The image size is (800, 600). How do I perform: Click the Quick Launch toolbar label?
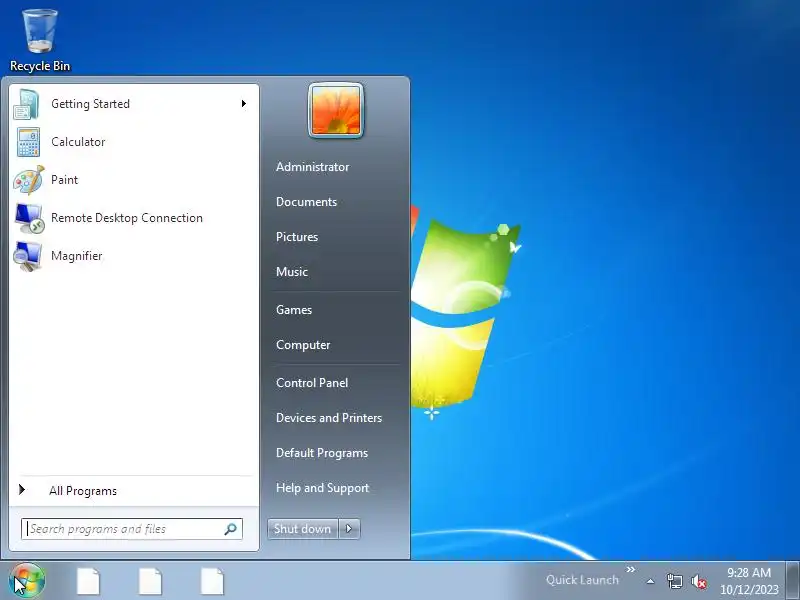pos(582,580)
